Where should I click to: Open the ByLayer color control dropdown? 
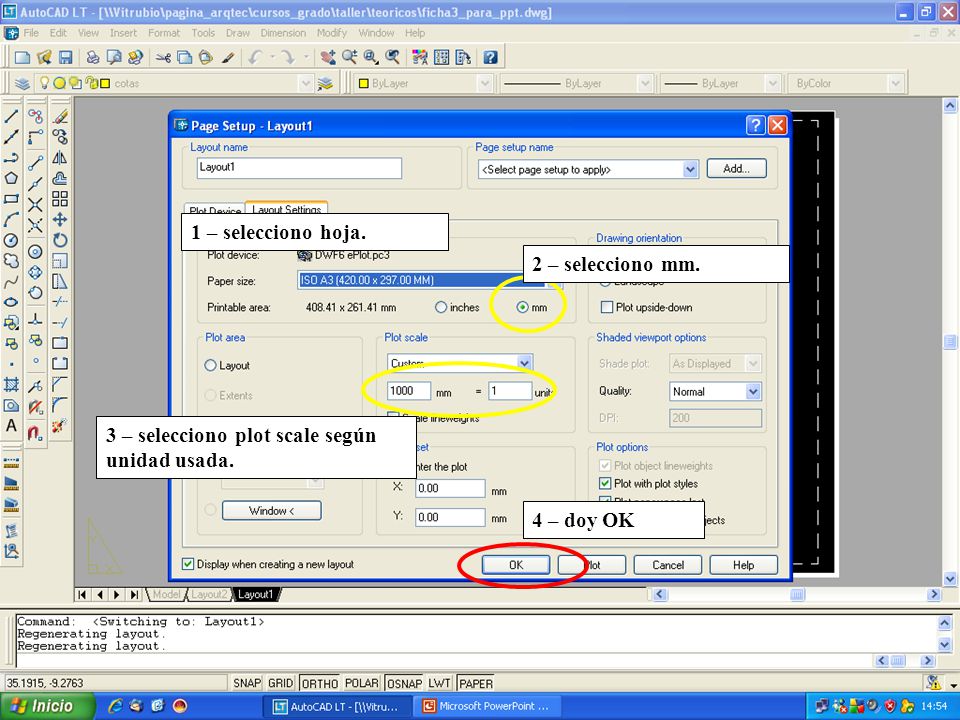[485, 83]
